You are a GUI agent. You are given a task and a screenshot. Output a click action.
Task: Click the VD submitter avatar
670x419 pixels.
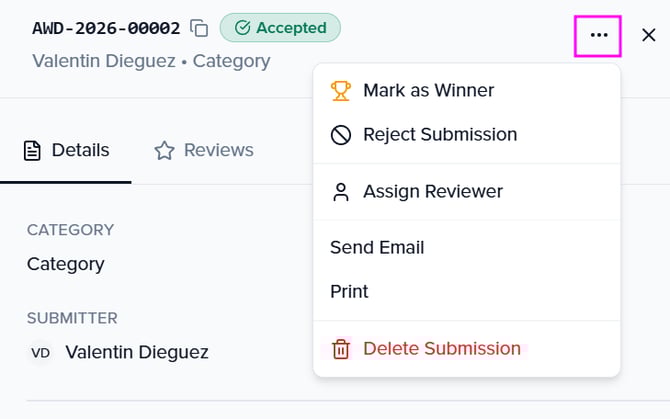pyautogui.click(x=41, y=353)
